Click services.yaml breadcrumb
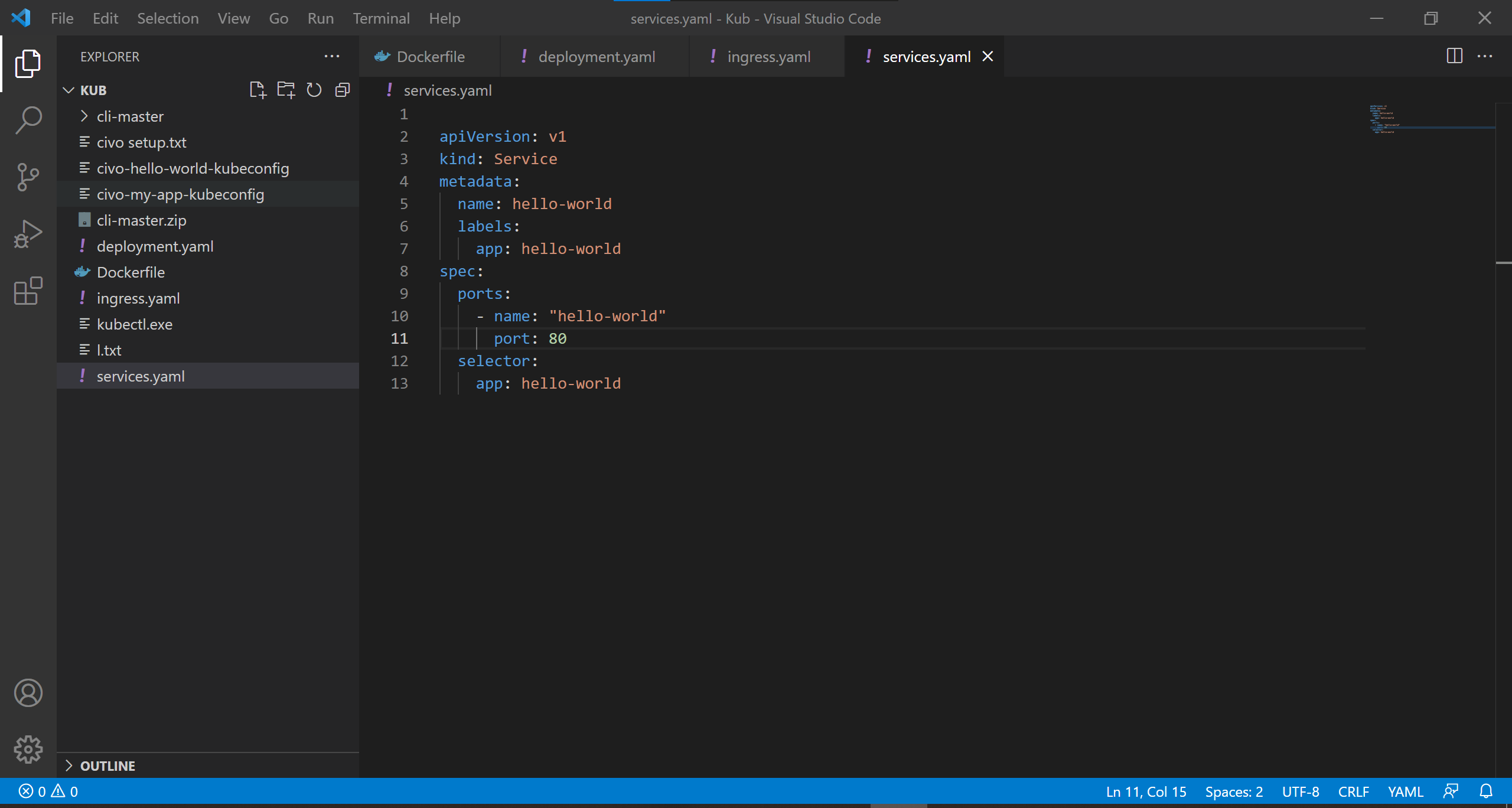 point(447,90)
